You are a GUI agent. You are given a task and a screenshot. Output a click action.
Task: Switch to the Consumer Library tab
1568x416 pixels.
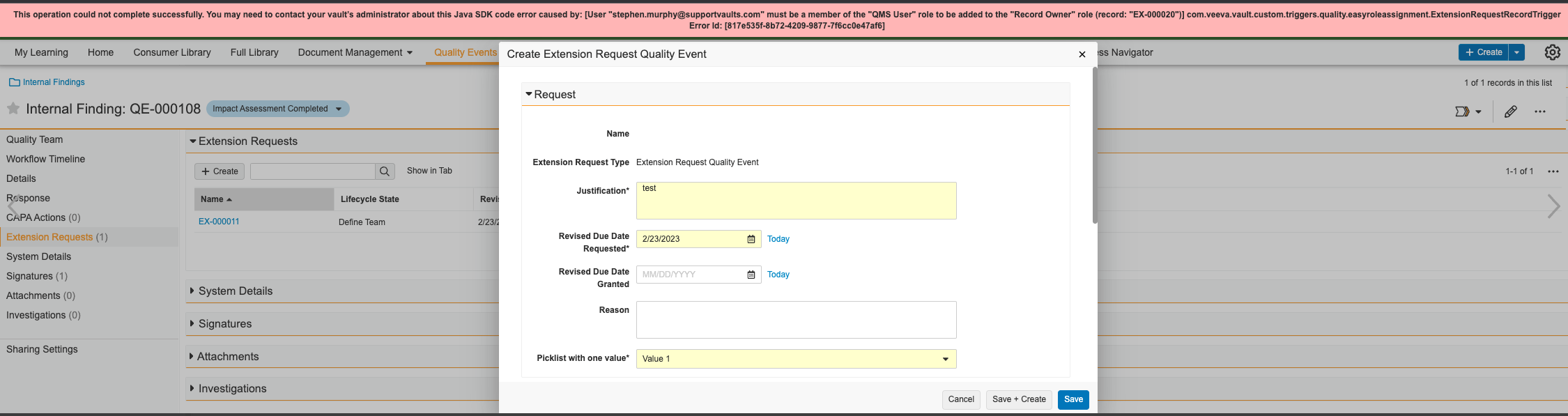pos(172,52)
